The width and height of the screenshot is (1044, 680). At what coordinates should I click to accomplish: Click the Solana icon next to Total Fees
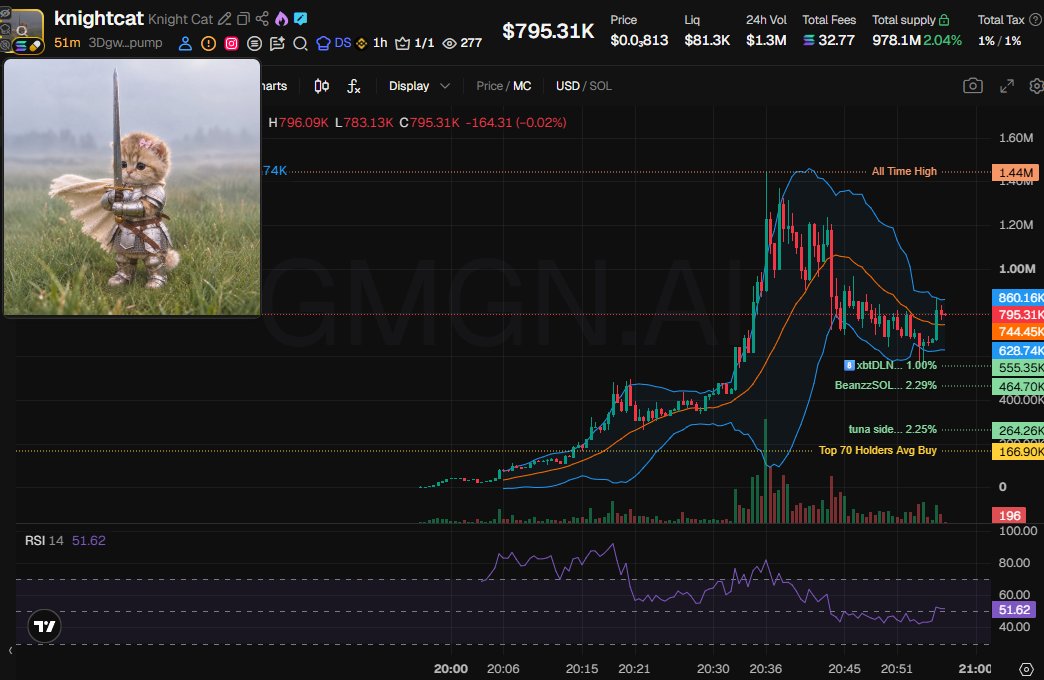tap(809, 41)
